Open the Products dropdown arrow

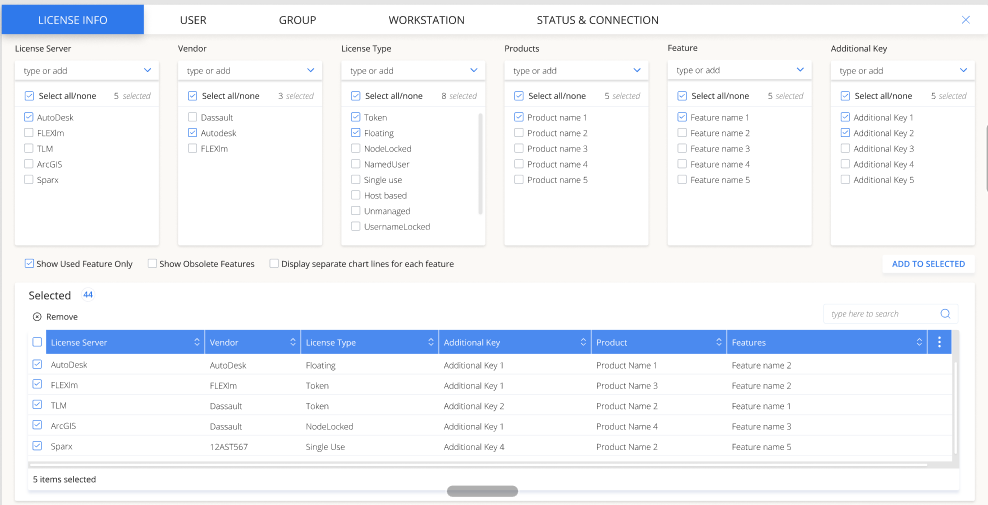pos(637,71)
